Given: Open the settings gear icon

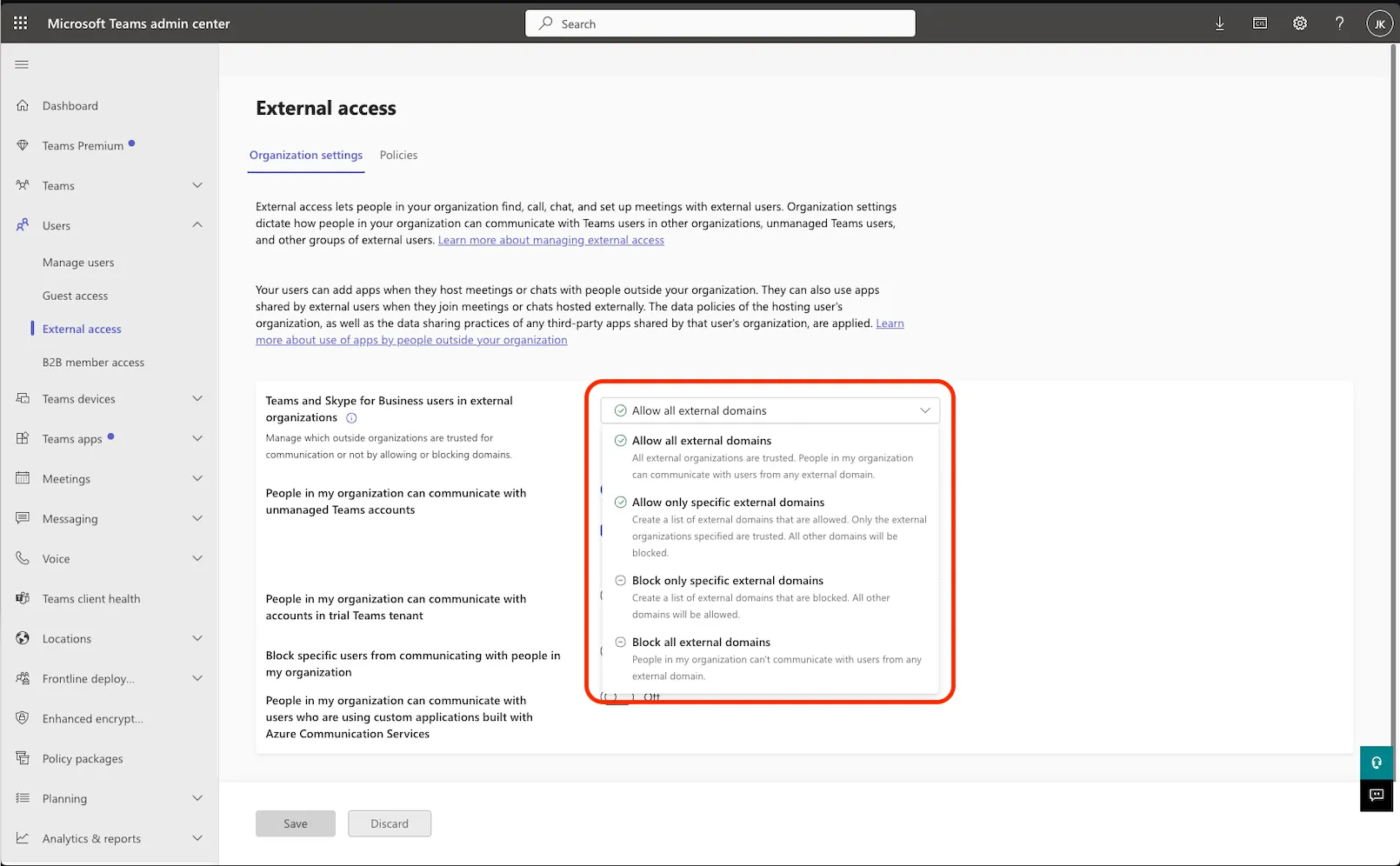Looking at the screenshot, I should (1300, 23).
